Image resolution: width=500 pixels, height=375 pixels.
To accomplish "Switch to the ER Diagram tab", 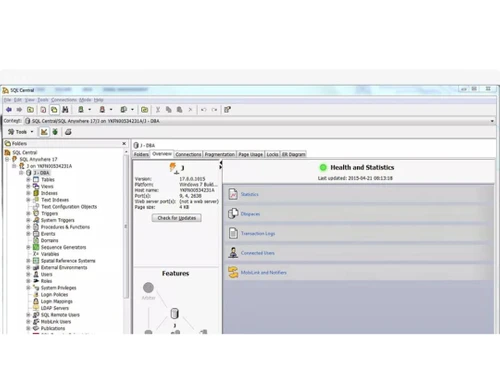I will 293,154.
